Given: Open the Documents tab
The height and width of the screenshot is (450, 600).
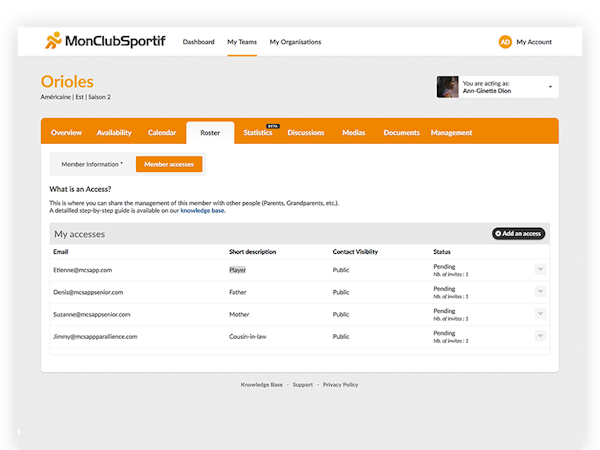Looking at the screenshot, I should [401, 132].
